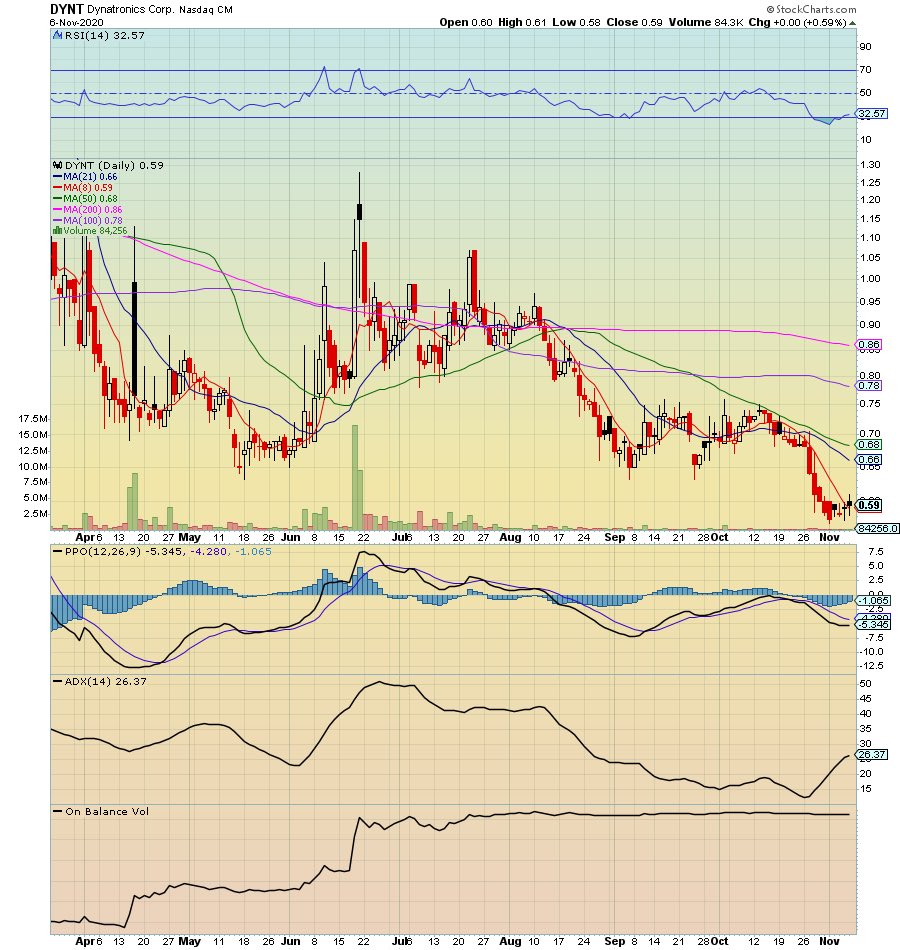The width and height of the screenshot is (900, 950).
Task: Click the RSI indicator icon beside RSI(14)
Action: click(58, 36)
